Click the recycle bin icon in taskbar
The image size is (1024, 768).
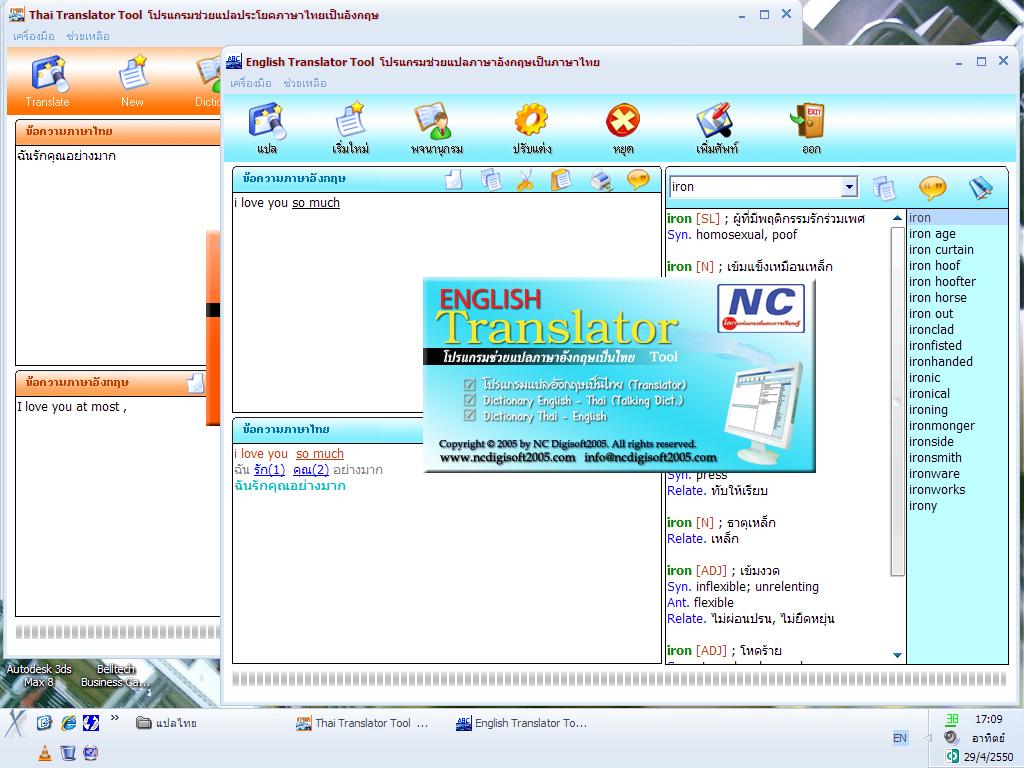pos(67,753)
